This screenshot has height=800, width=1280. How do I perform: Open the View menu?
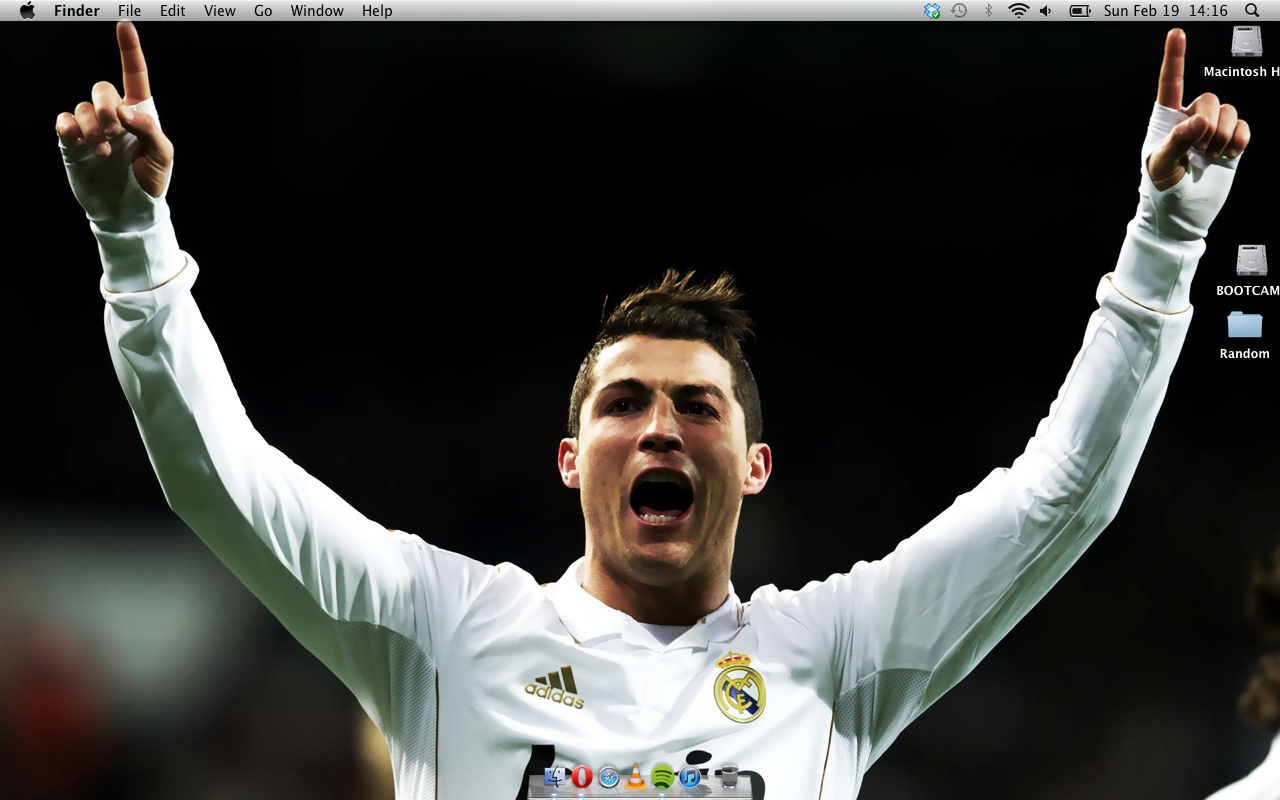click(220, 11)
